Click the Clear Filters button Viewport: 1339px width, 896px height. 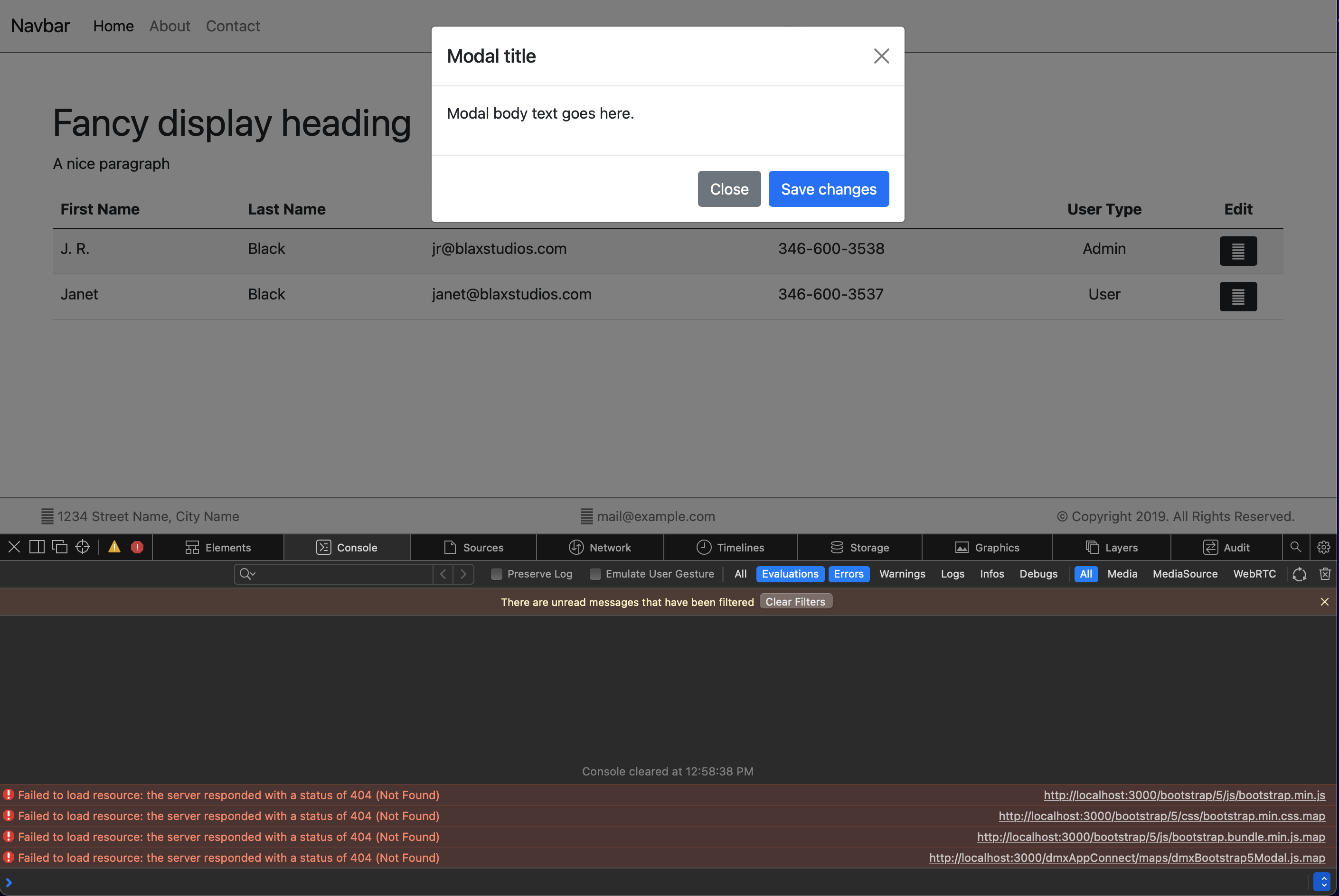795,601
